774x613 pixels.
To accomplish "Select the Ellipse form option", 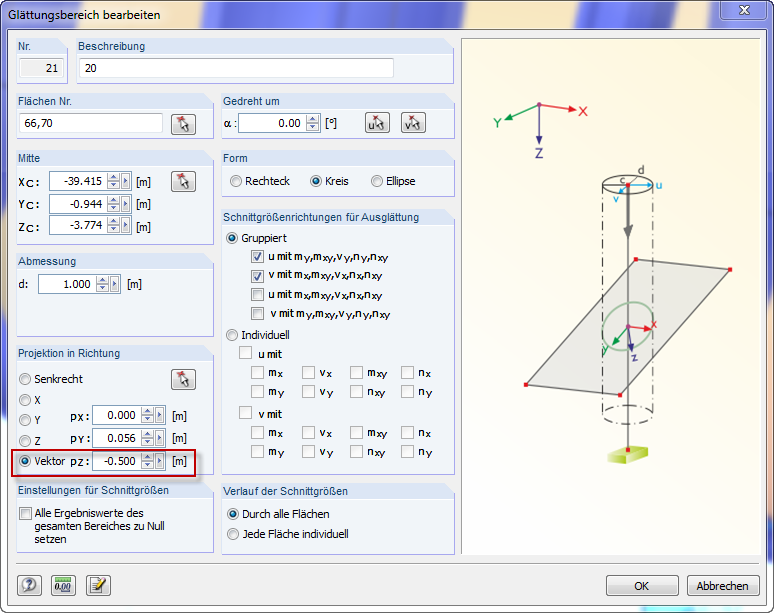I will click(377, 181).
